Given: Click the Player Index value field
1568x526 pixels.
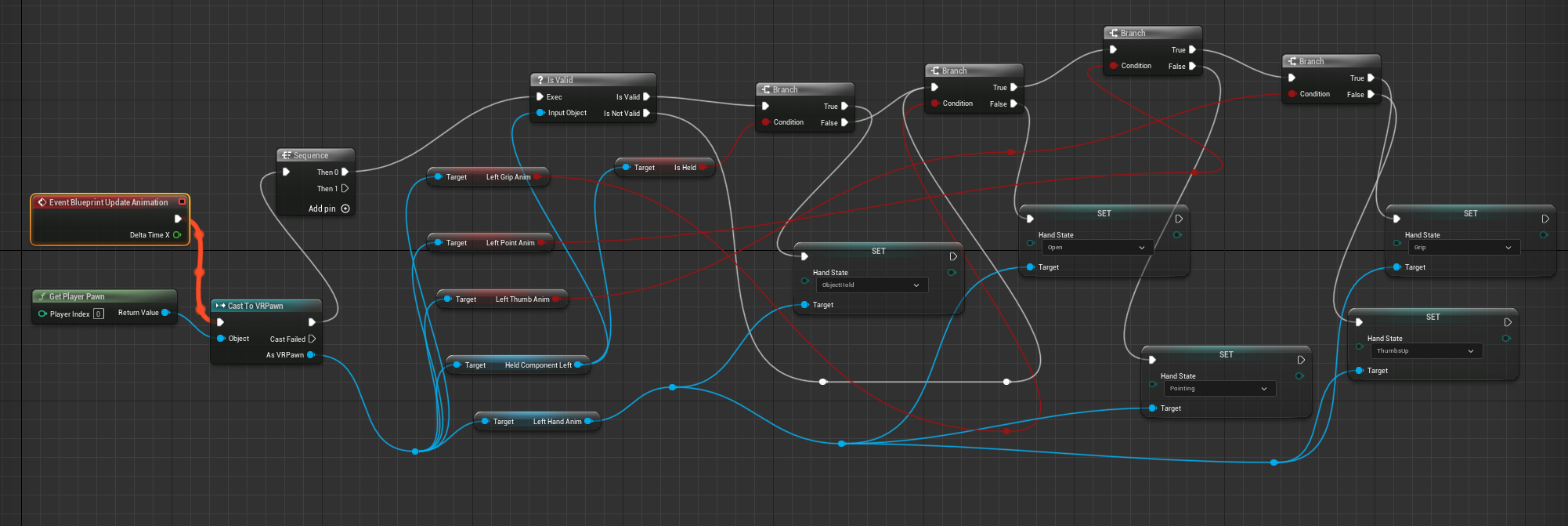Looking at the screenshot, I should [99, 314].
